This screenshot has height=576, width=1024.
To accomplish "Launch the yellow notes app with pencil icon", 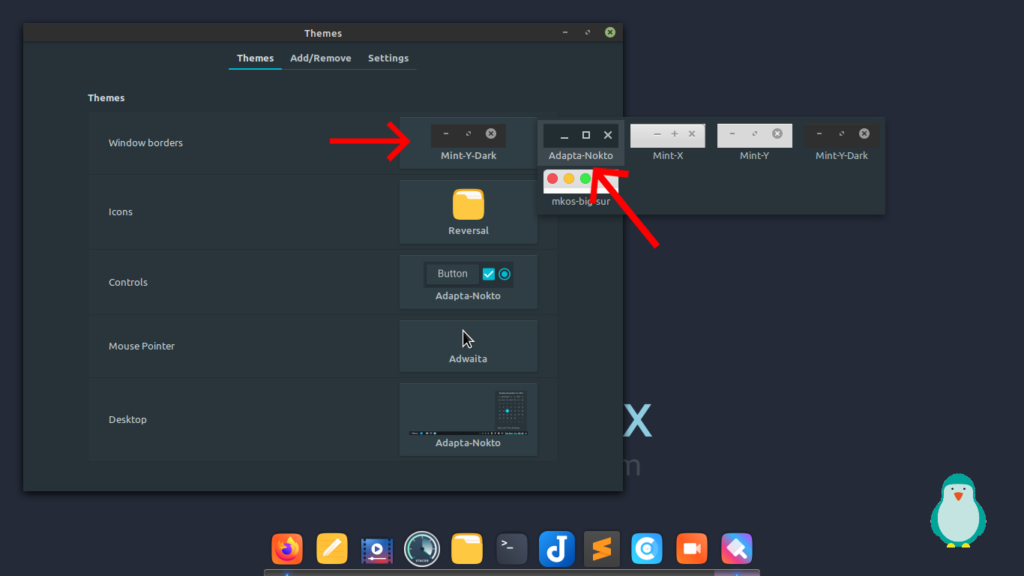I will pyautogui.click(x=332, y=549).
